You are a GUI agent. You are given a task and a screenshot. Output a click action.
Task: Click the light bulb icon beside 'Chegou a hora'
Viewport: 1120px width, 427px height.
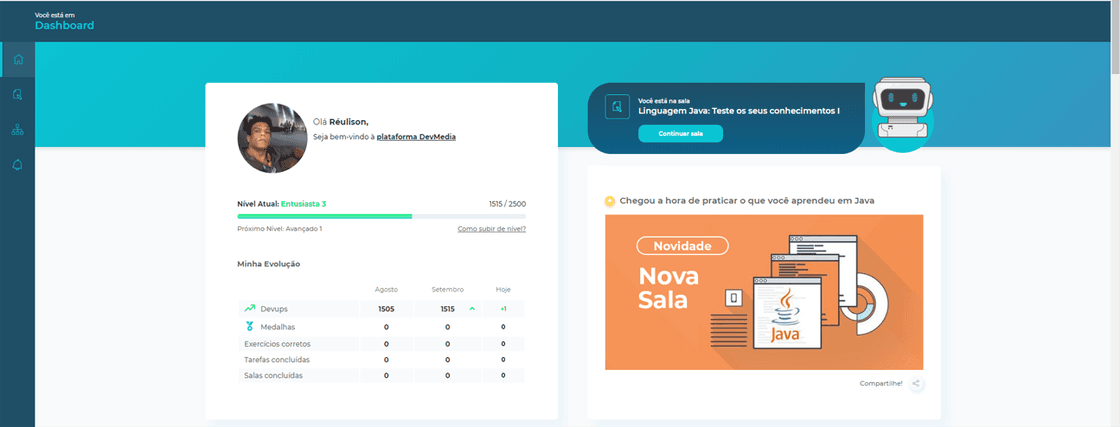tap(609, 201)
